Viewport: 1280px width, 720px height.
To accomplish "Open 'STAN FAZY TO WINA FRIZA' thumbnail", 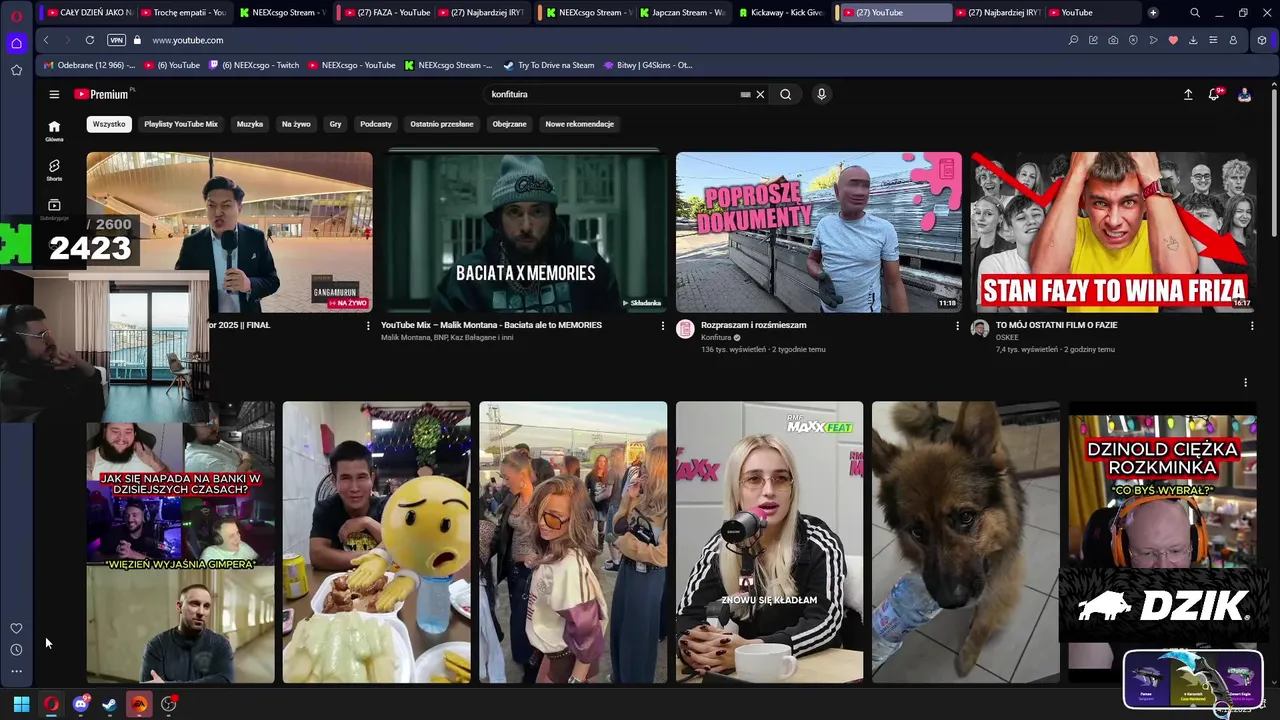I will [1113, 232].
